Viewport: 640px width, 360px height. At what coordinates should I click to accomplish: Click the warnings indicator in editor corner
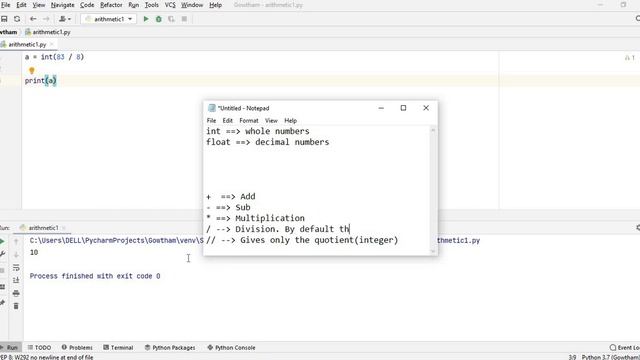(629, 58)
